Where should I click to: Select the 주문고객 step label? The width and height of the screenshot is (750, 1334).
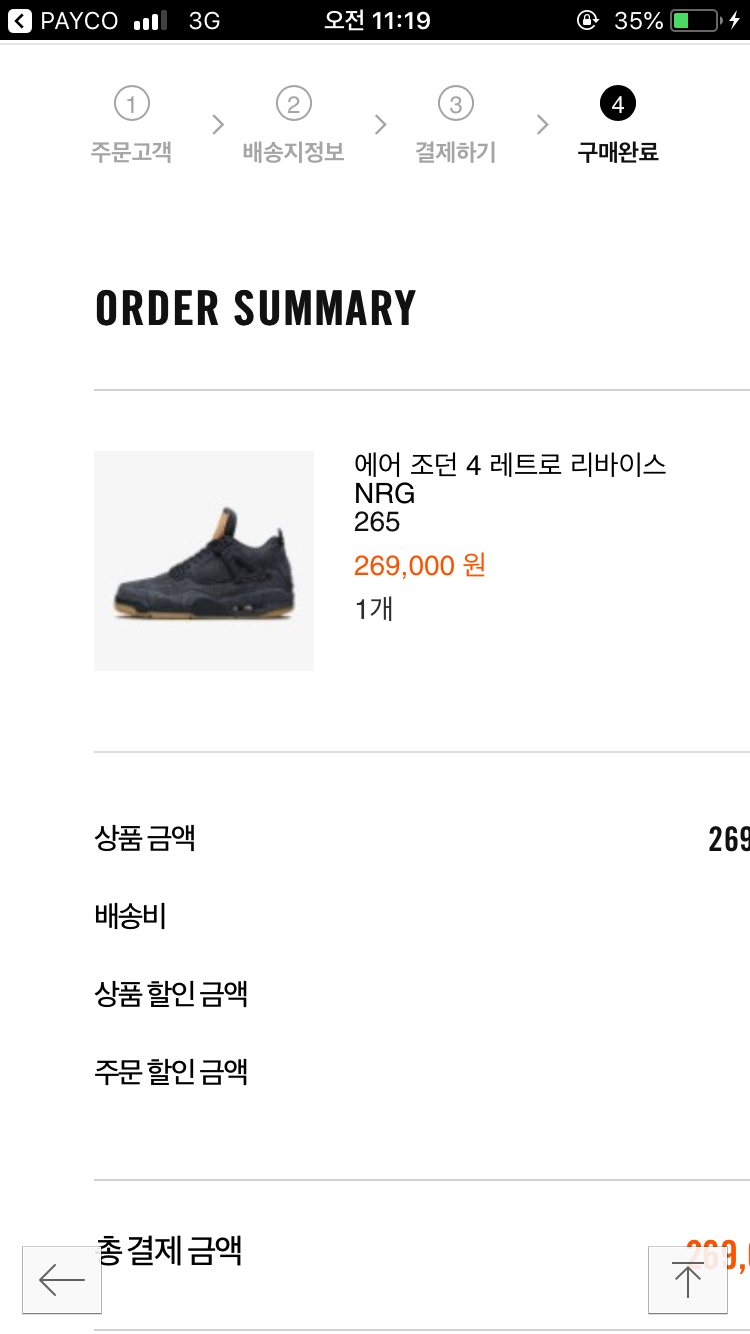pyautogui.click(x=131, y=152)
